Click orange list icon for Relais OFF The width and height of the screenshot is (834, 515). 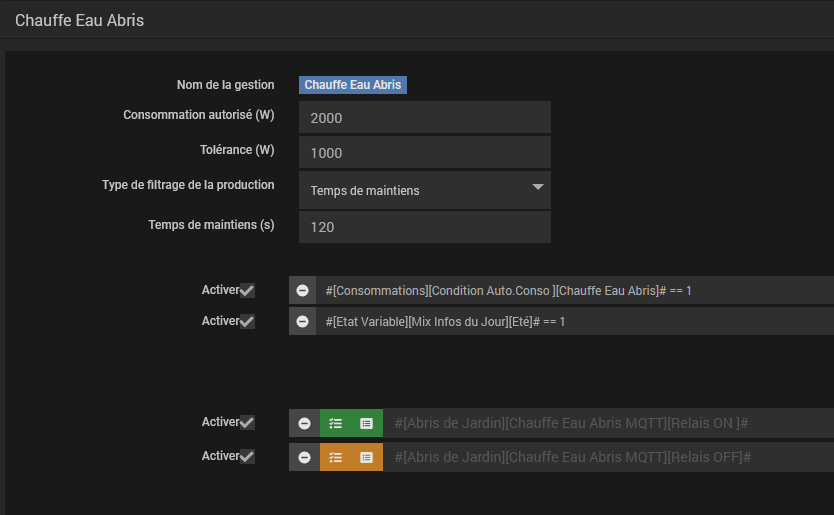coord(367,457)
